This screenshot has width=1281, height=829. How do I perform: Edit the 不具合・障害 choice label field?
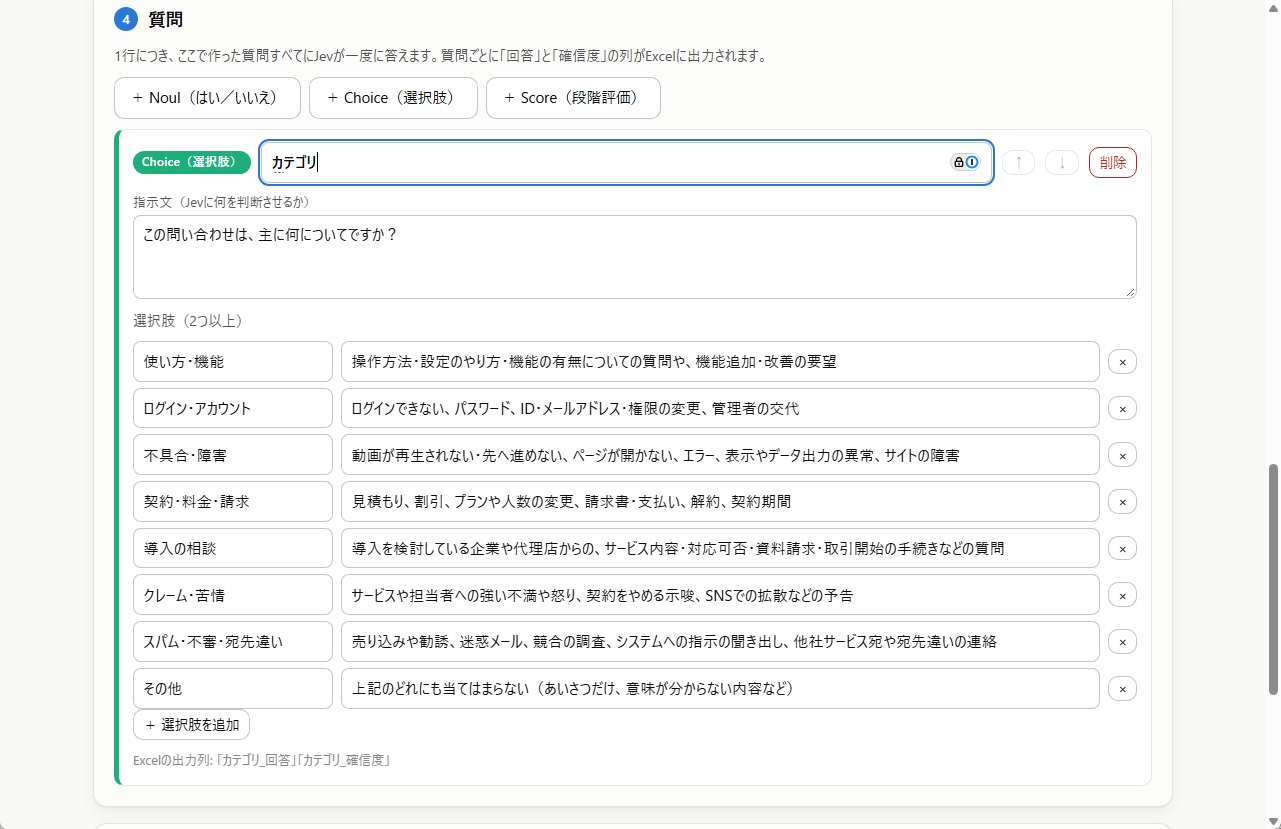[233, 455]
